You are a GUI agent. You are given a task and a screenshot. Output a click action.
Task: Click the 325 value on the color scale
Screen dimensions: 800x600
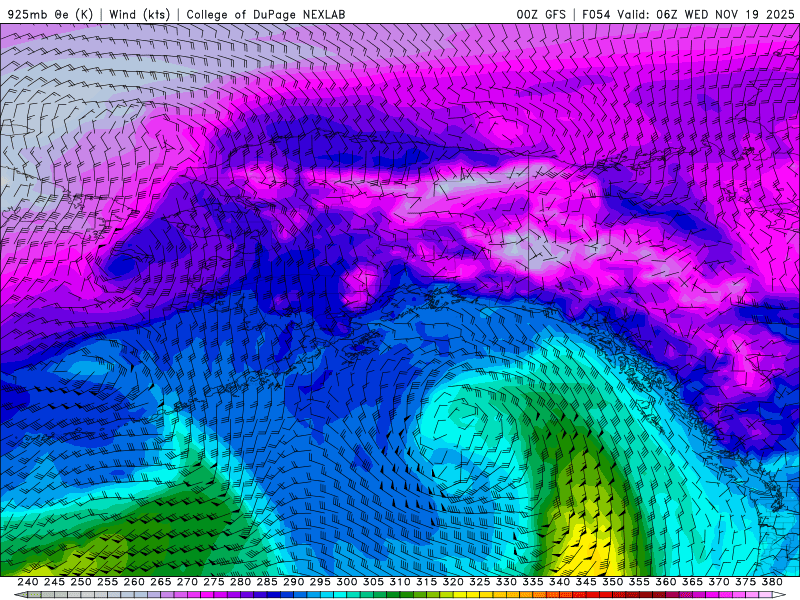480,582
